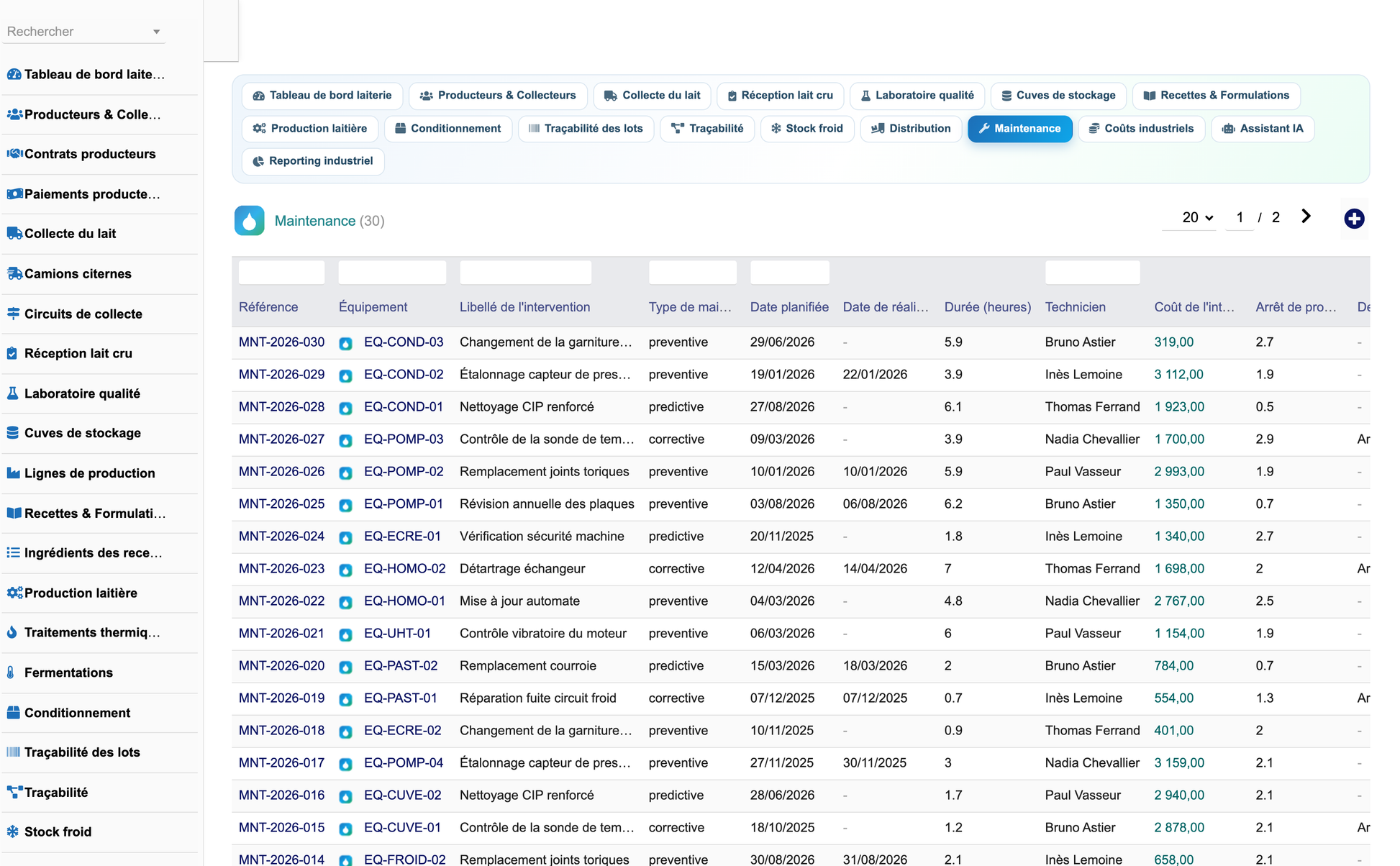Screen dimensions: 1400x866
Task: Open the Reporting industriel tab
Action: click(313, 161)
